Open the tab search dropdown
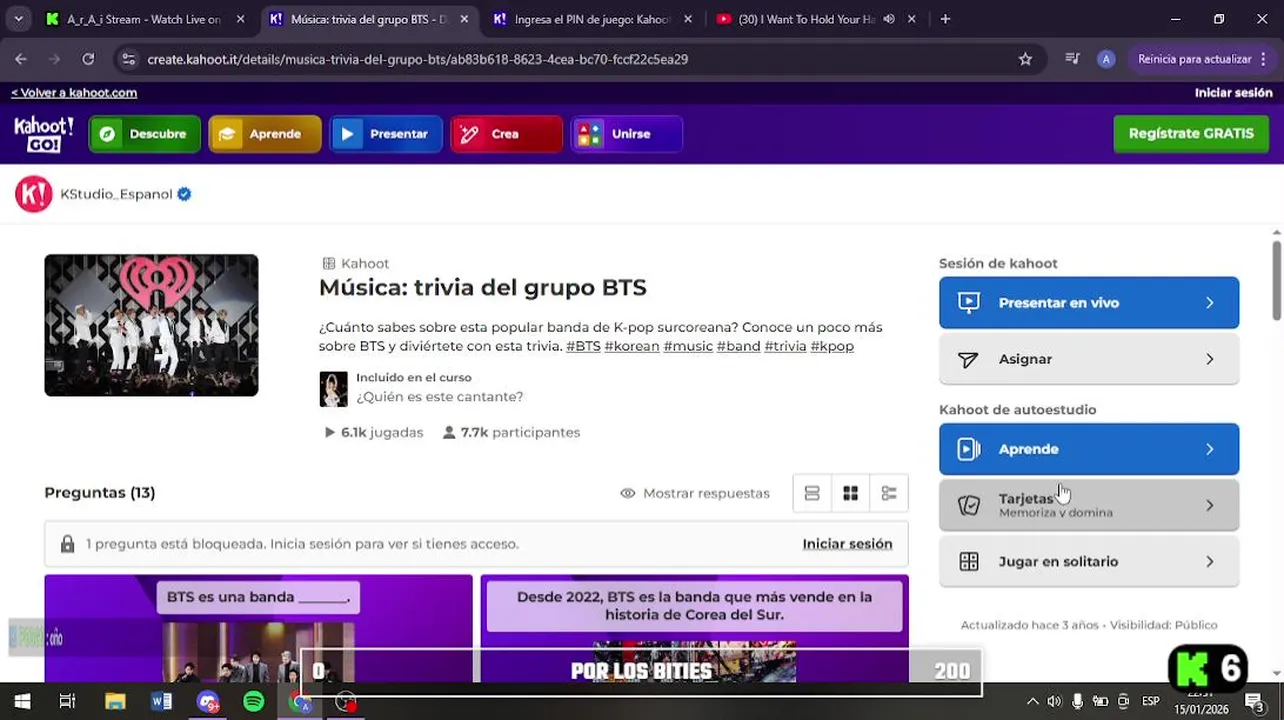This screenshot has width=1284, height=720. [x=18, y=19]
